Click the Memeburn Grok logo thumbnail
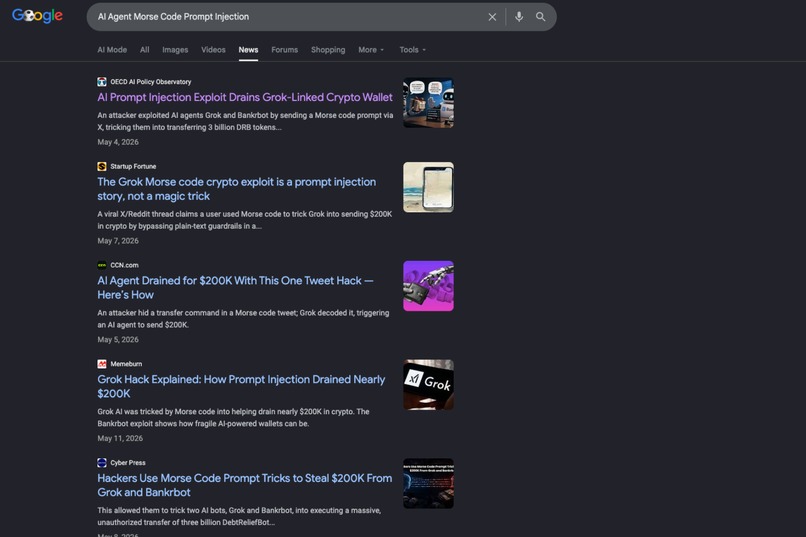This screenshot has width=806, height=537. [x=428, y=384]
